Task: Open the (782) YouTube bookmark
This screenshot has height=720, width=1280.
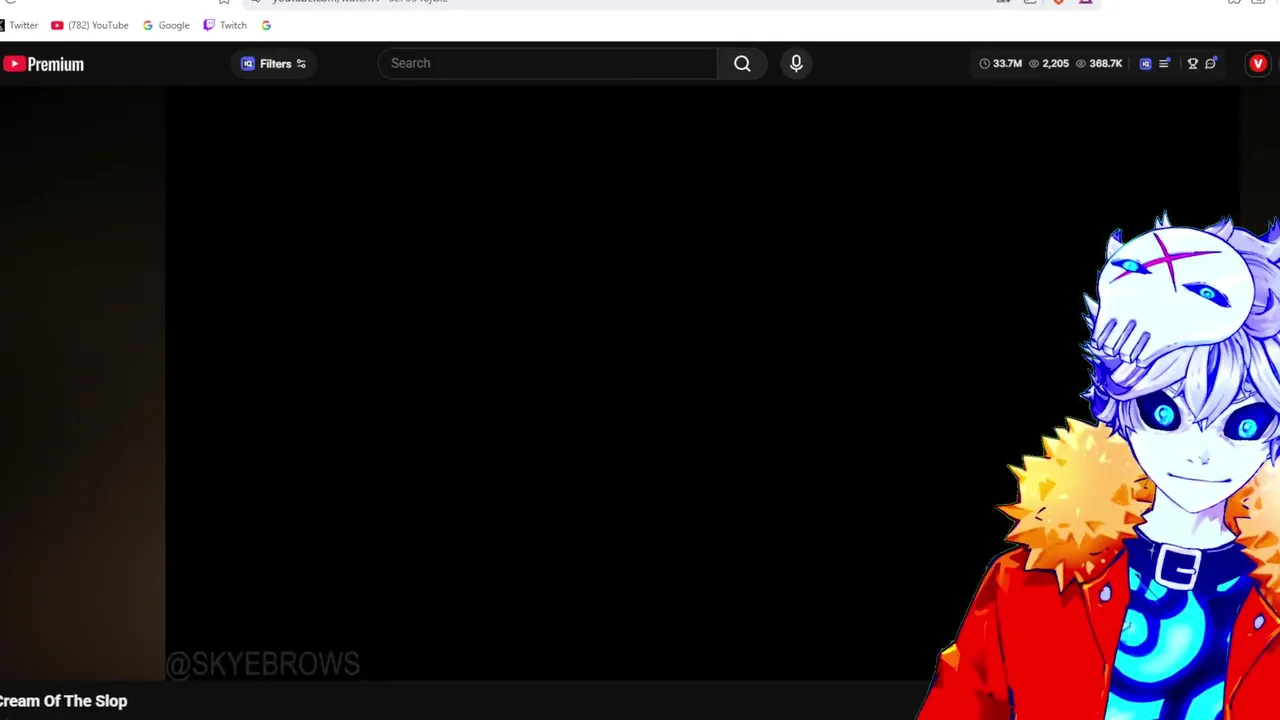Action: 90,25
